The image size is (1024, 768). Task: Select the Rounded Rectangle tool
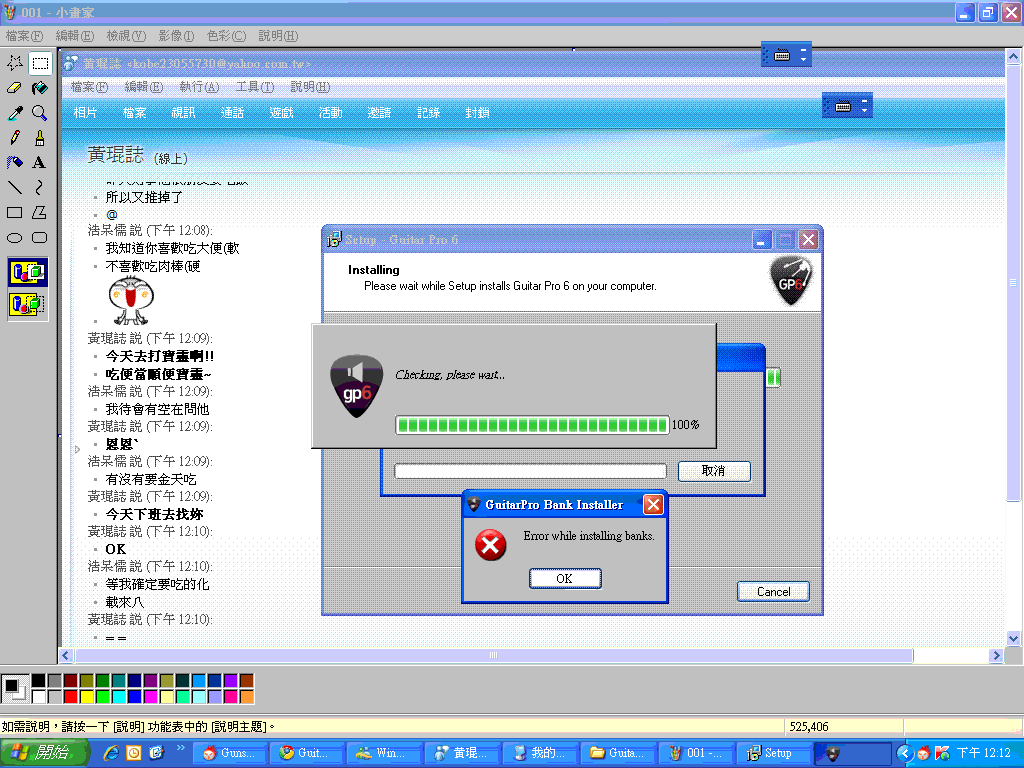click(40, 238)
